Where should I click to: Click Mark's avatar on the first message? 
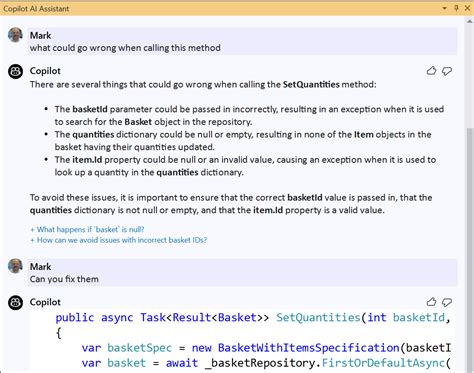15,35
